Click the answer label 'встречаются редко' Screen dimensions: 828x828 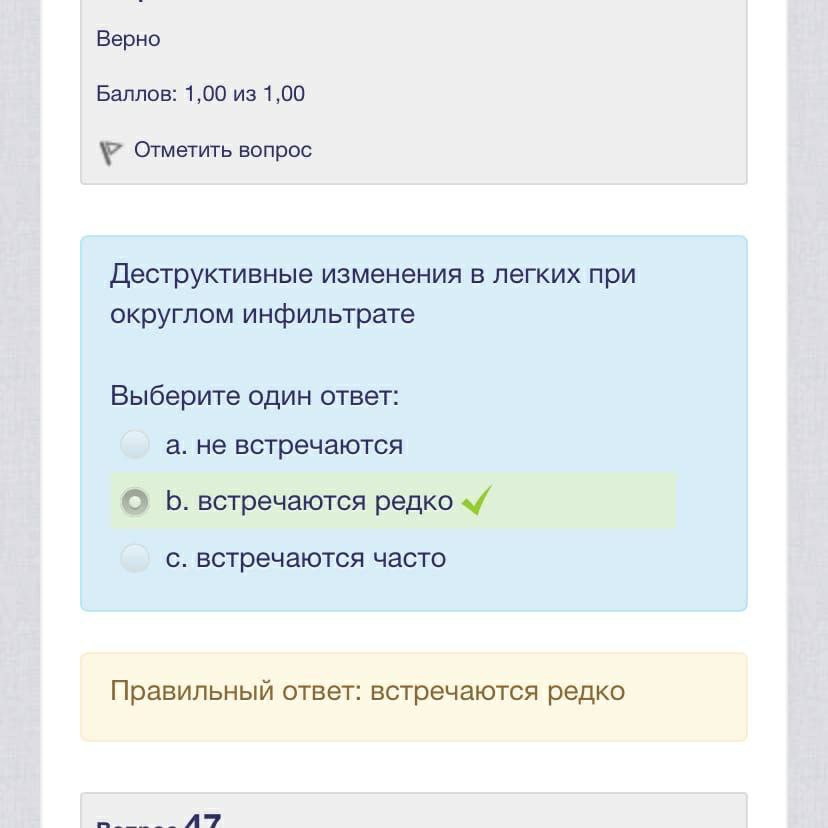tap(325, 501)
